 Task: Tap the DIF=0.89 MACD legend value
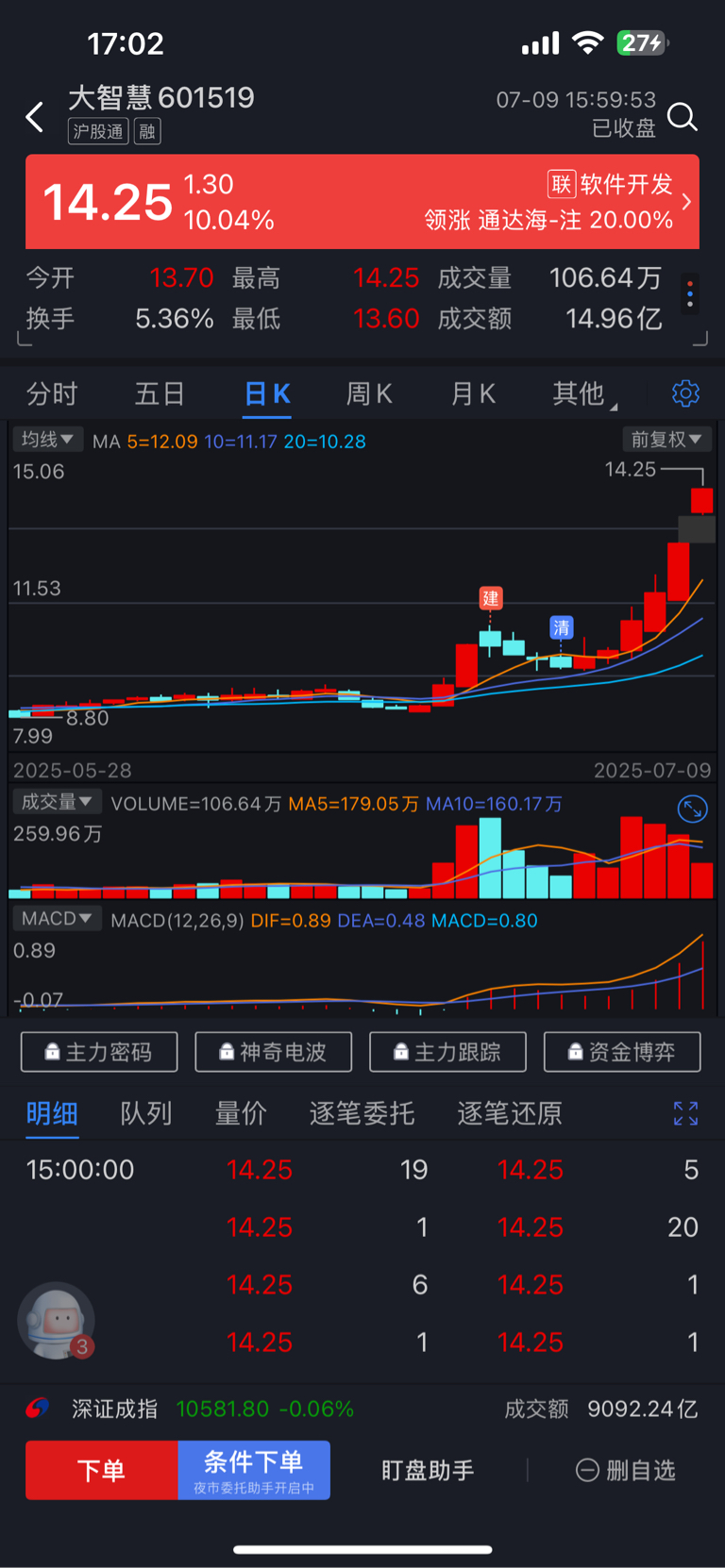[291, 920]
